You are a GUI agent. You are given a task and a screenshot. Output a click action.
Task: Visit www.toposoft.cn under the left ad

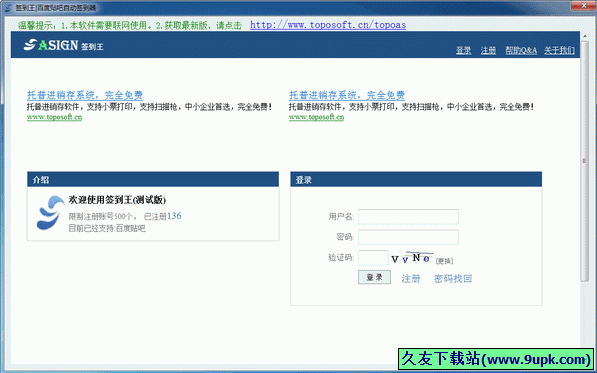point(54,117)
